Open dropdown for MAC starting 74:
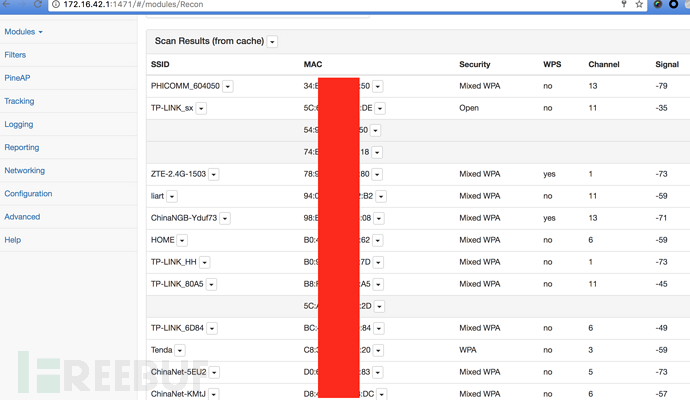690x400 pixels. (x=377, y=152)
